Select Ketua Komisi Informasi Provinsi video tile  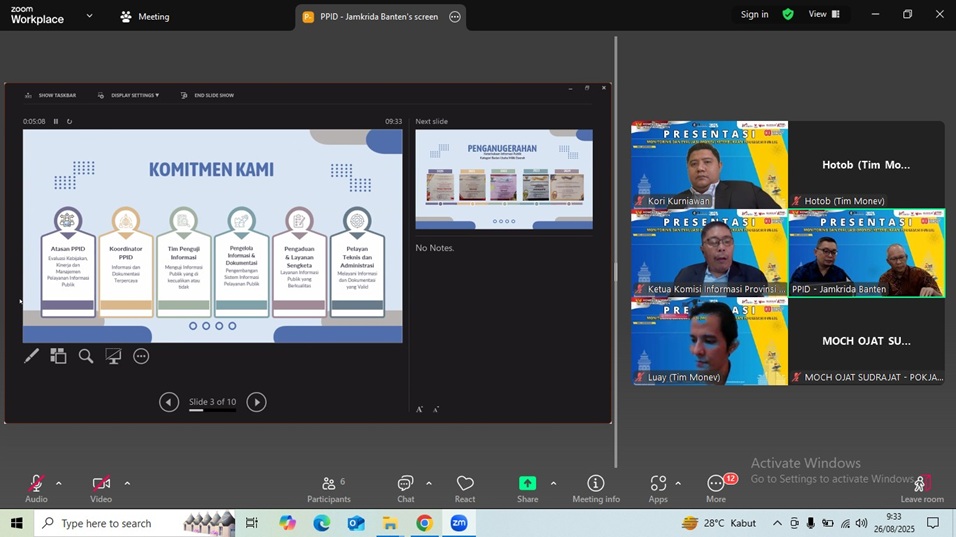(x=709, y=253)
